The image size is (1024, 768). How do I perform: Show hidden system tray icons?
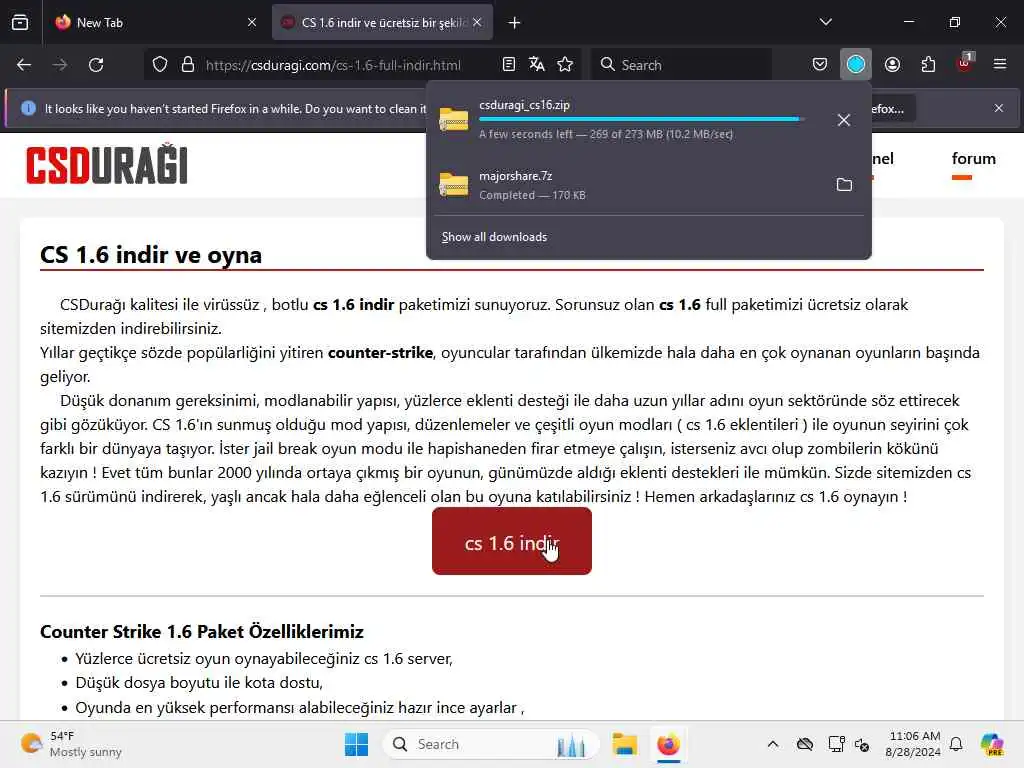773,744
